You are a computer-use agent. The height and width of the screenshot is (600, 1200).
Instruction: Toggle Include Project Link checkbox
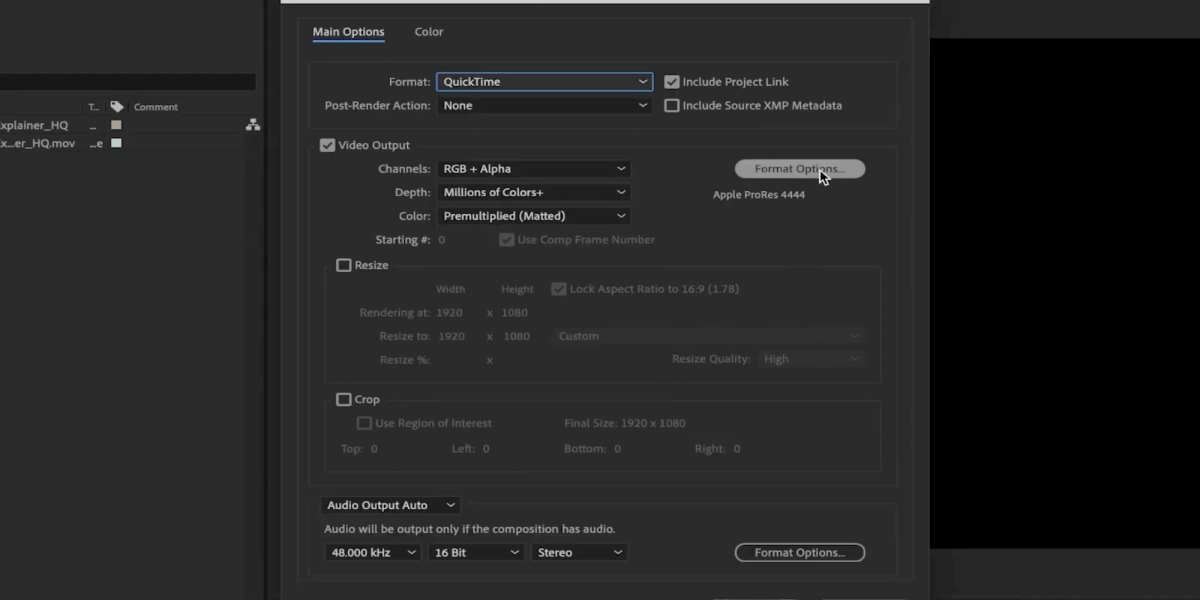point(672,82)
